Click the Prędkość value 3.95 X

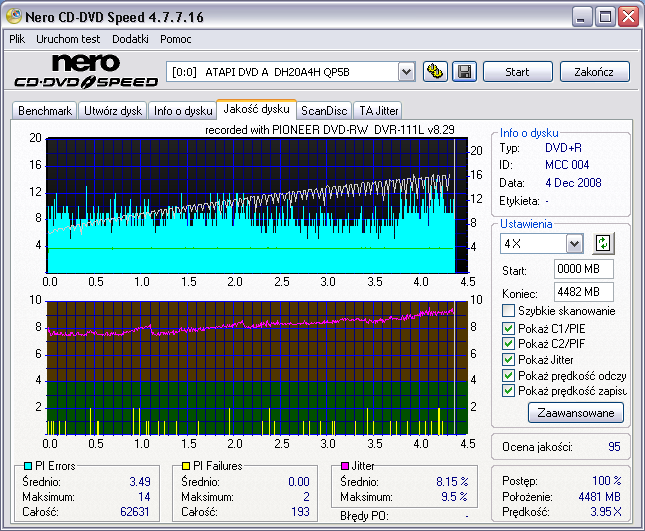(x=606, y=512)
